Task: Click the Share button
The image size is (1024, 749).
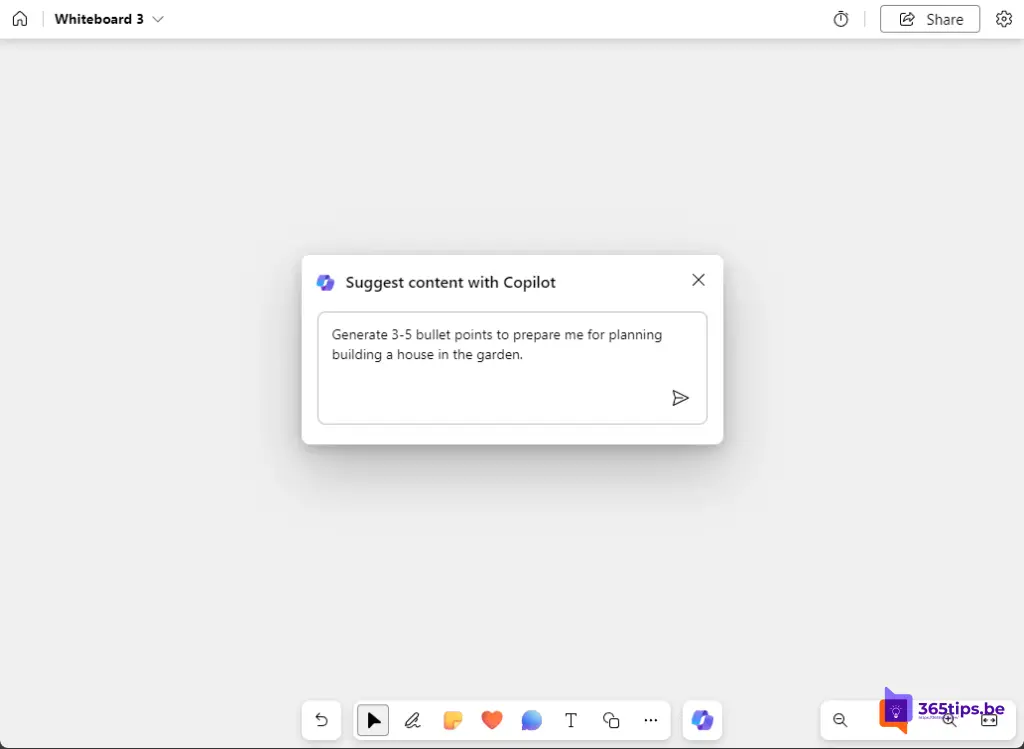Action: point(930,19)
